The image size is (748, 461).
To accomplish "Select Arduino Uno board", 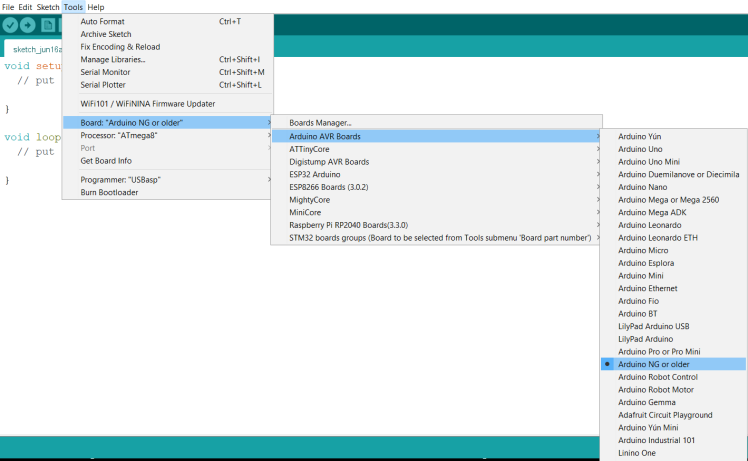I will 674,149.
